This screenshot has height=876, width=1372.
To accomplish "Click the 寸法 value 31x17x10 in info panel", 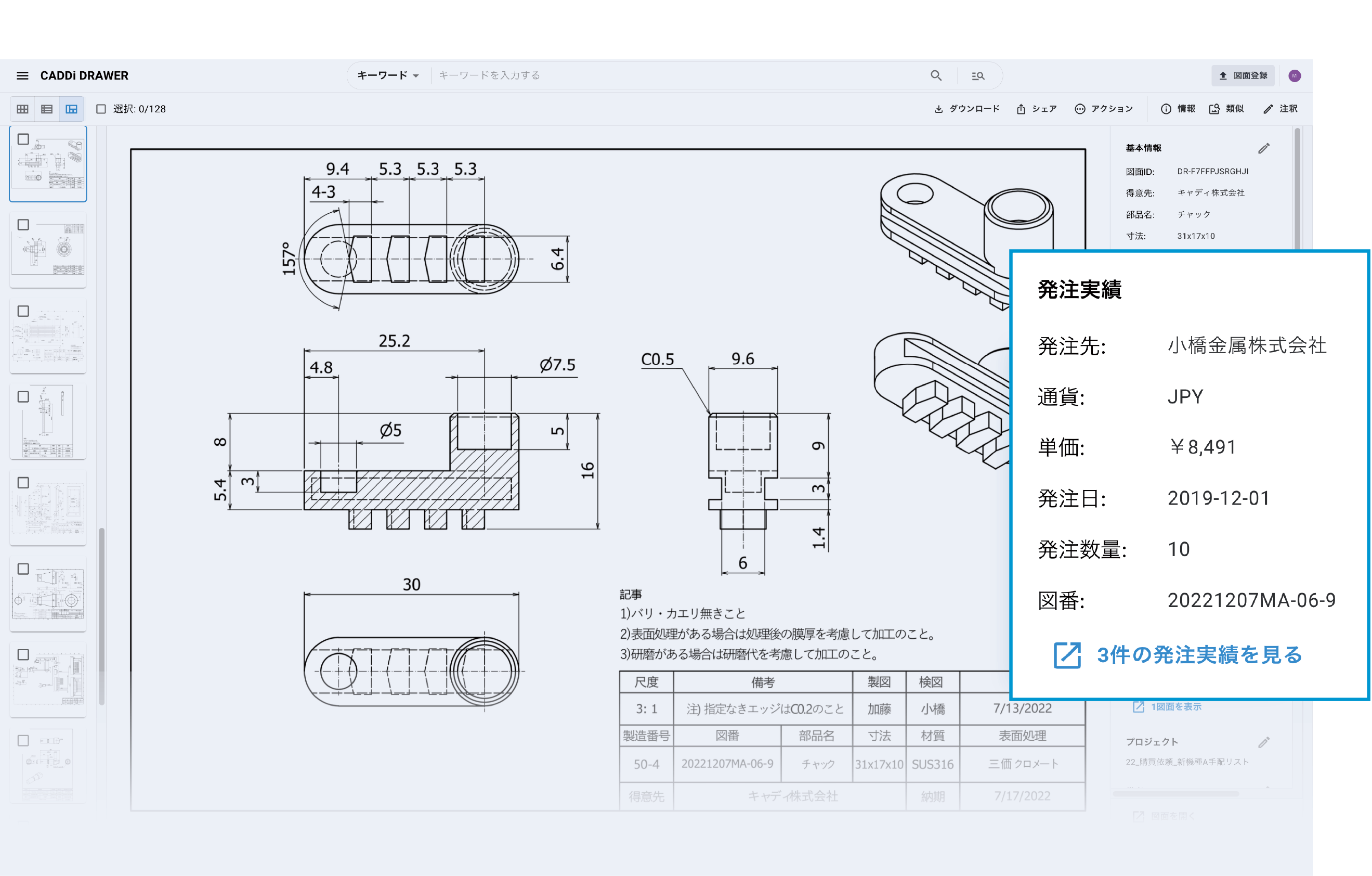I will coord(1195,236).
